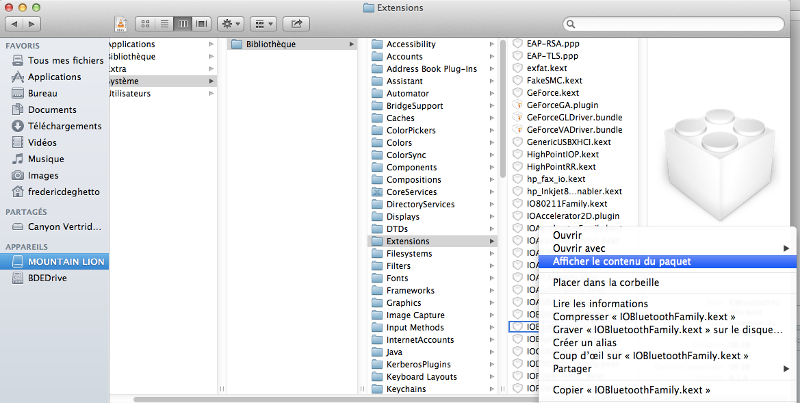Open Bureau in the sidebar
The height and width of the screenshot is (403, 800).
tap(55, 93)
